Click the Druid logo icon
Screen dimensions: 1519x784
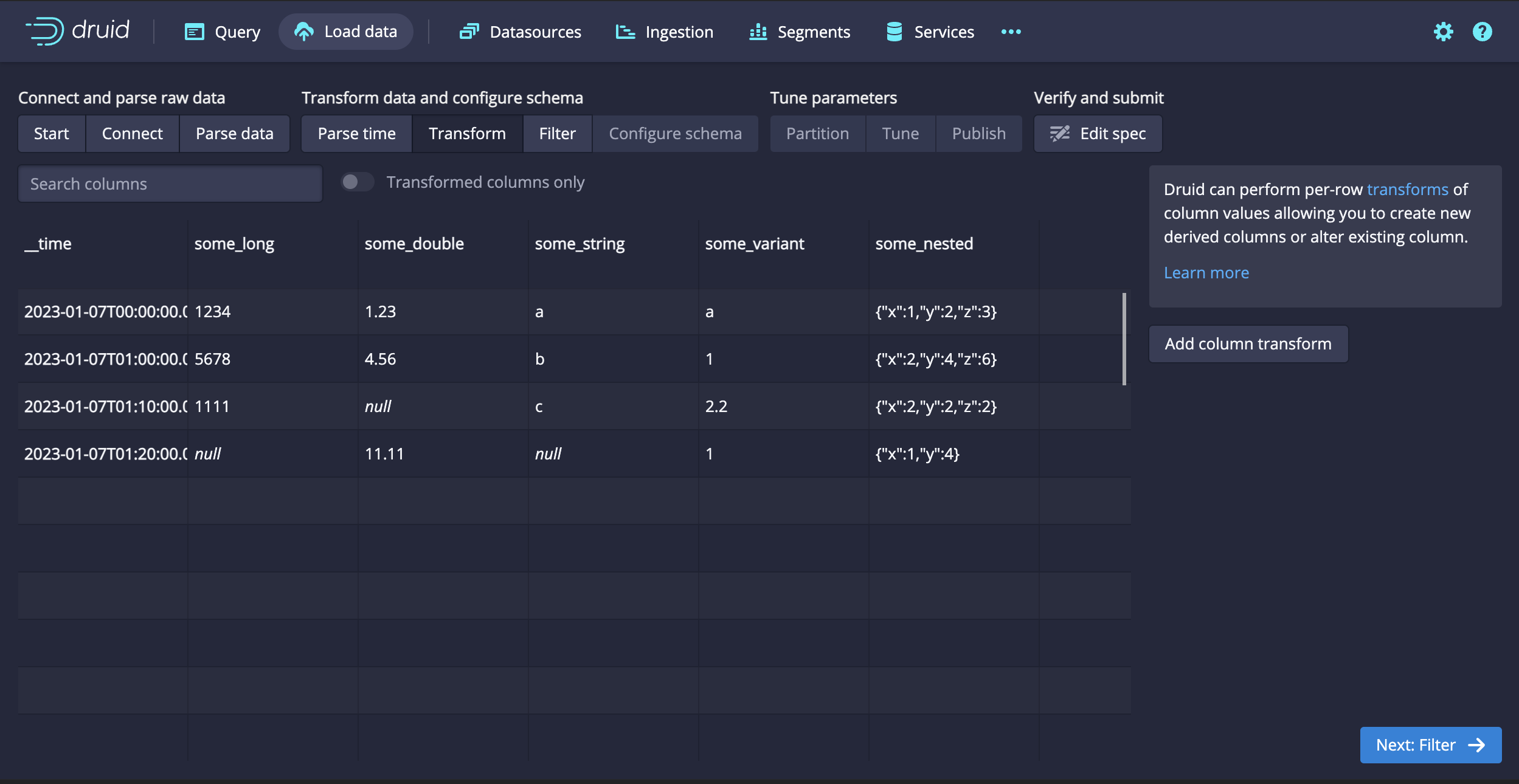(x=45, y=31)
